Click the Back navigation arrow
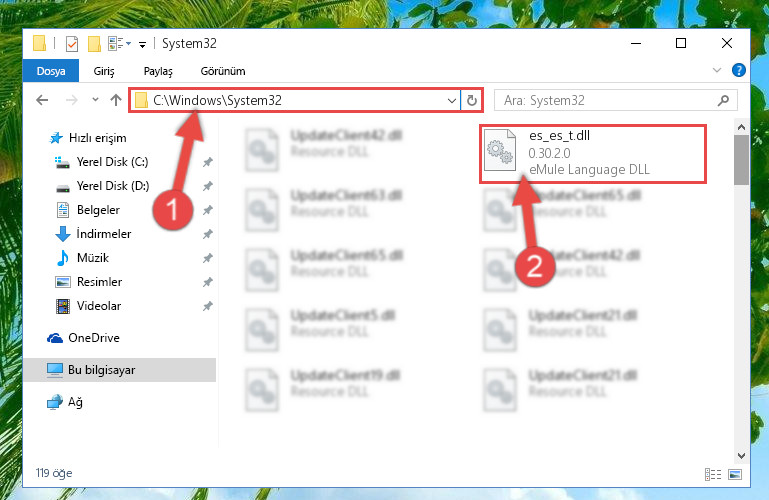Screen dimensions: 769x500 pyautogui.click(x=42, y=100)
